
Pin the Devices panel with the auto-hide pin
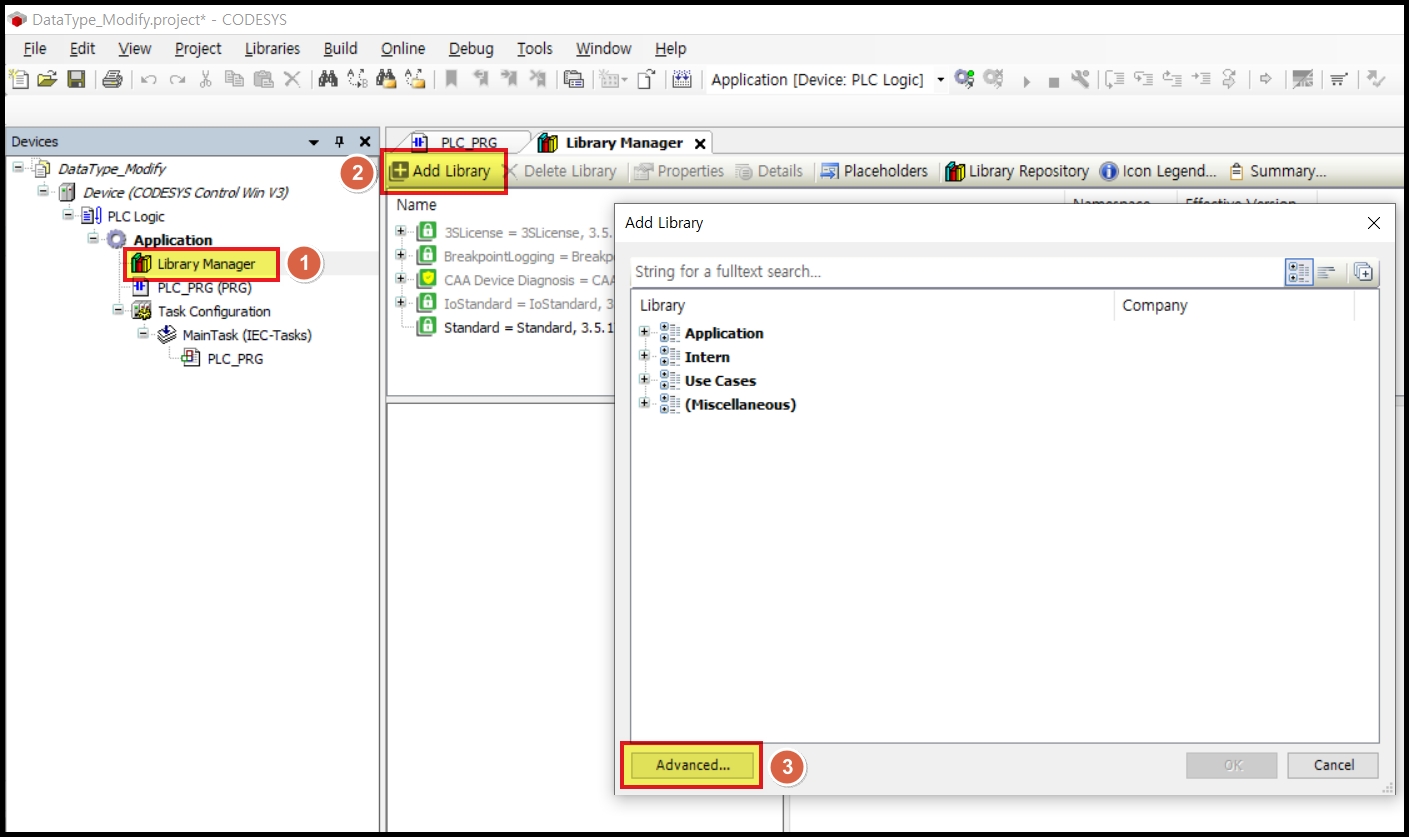[x=340, y=142]
